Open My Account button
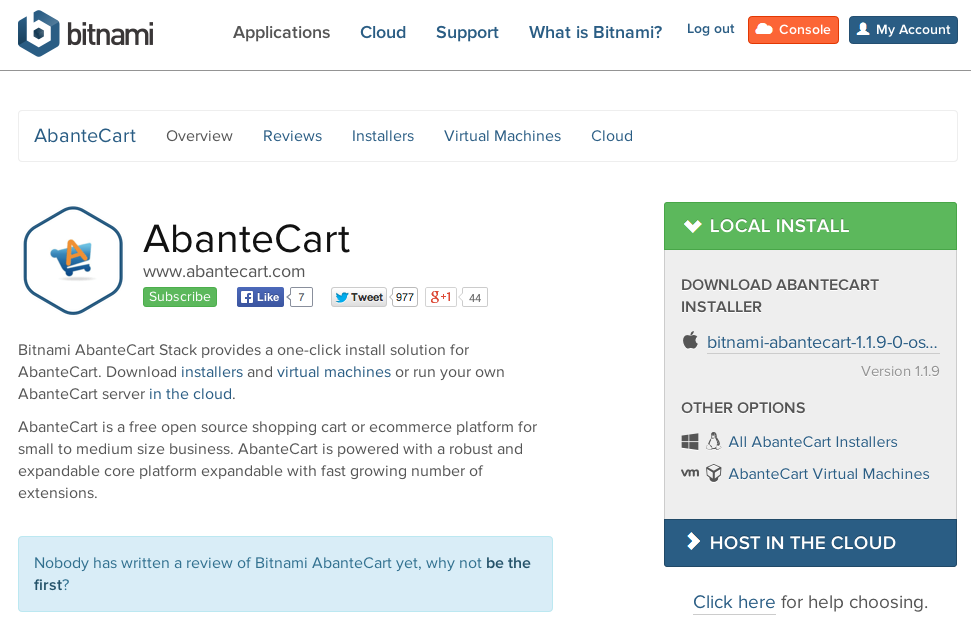Screen dimensions: 971x624 [x=903, y=30]
